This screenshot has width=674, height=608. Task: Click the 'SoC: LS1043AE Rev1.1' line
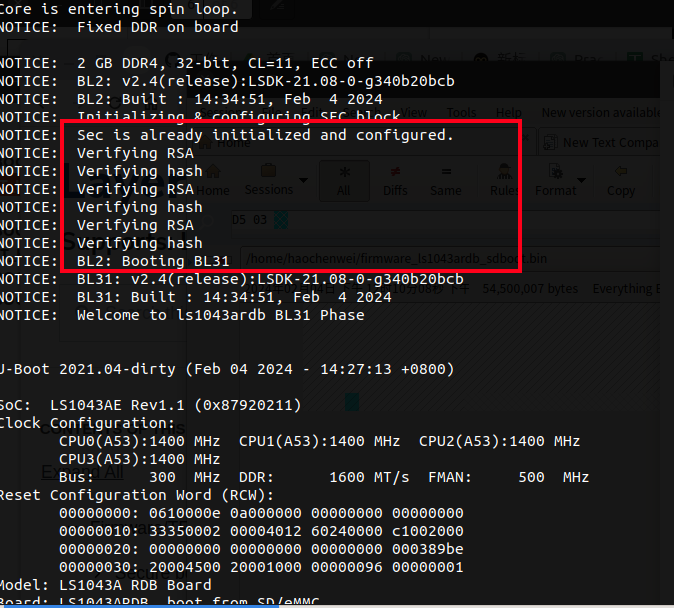point(150,405)
